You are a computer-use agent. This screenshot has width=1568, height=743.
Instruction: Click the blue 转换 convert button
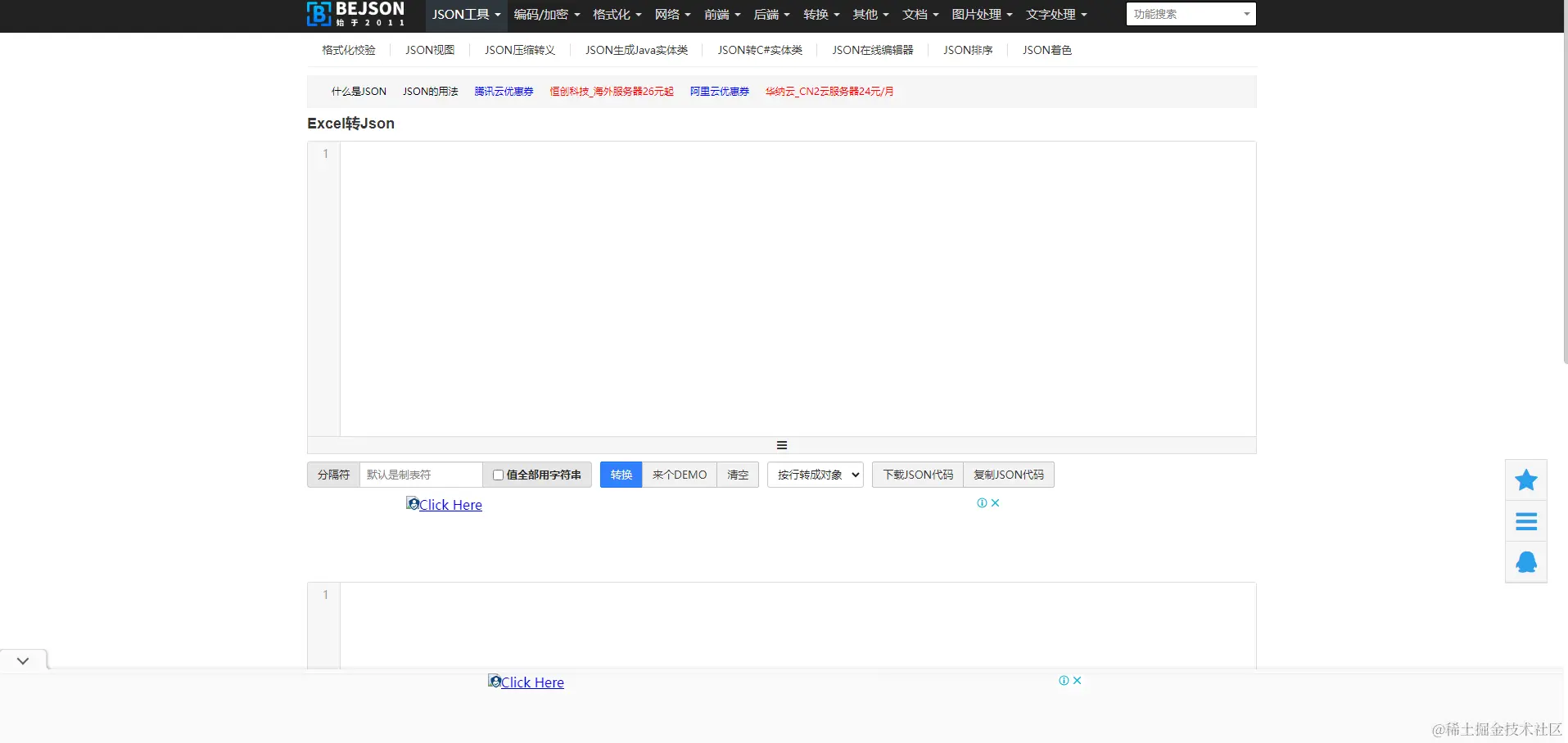(621, 475)
